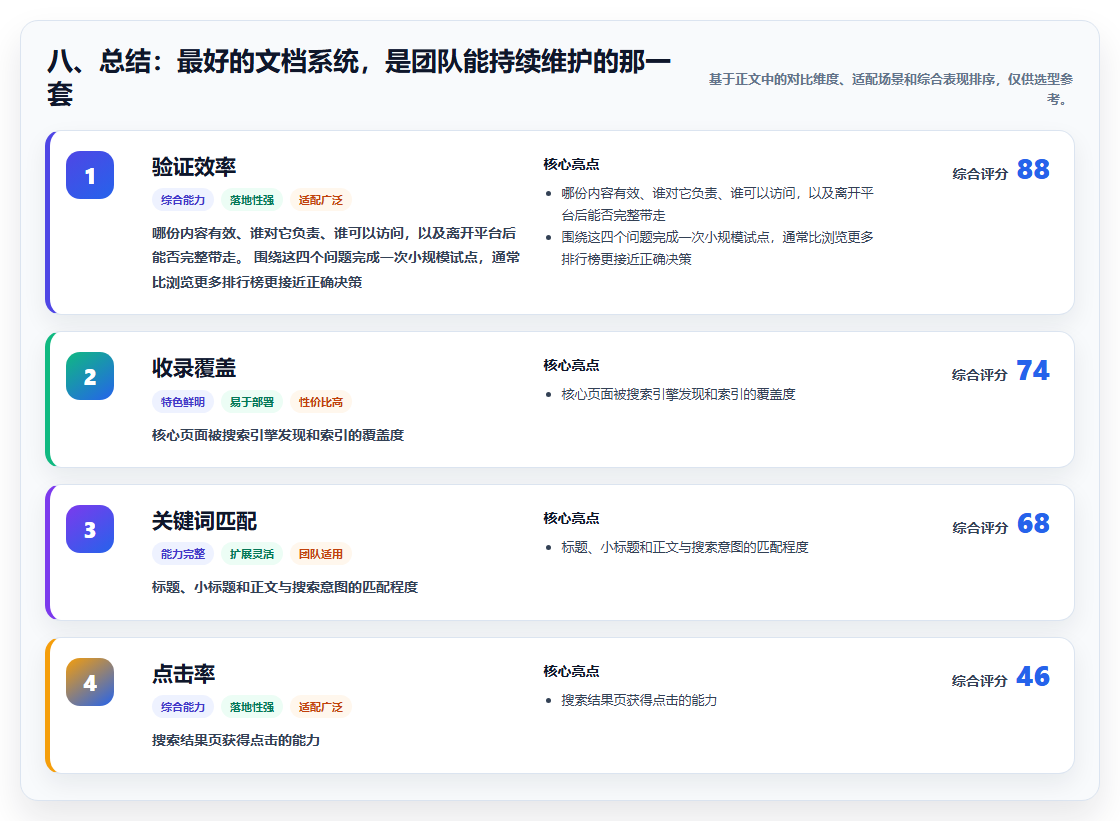The width and height of the screenshot is (1120, 821).
Task: Select the 验证效率 card title
Action: tap(194, 166)
